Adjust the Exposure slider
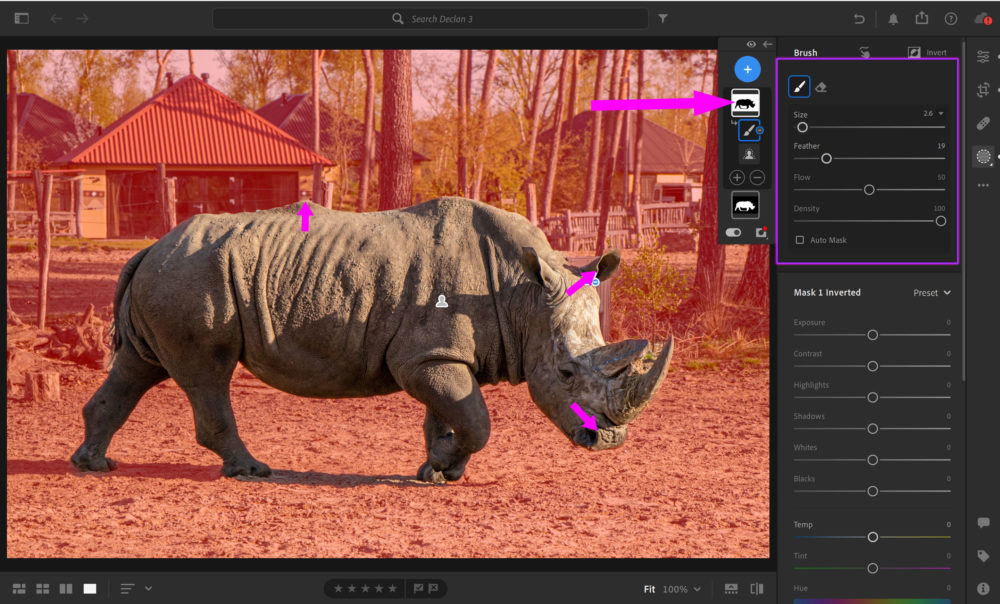Image resolution: width=1000 pixels, height=604 pixels. coord(872,335)
